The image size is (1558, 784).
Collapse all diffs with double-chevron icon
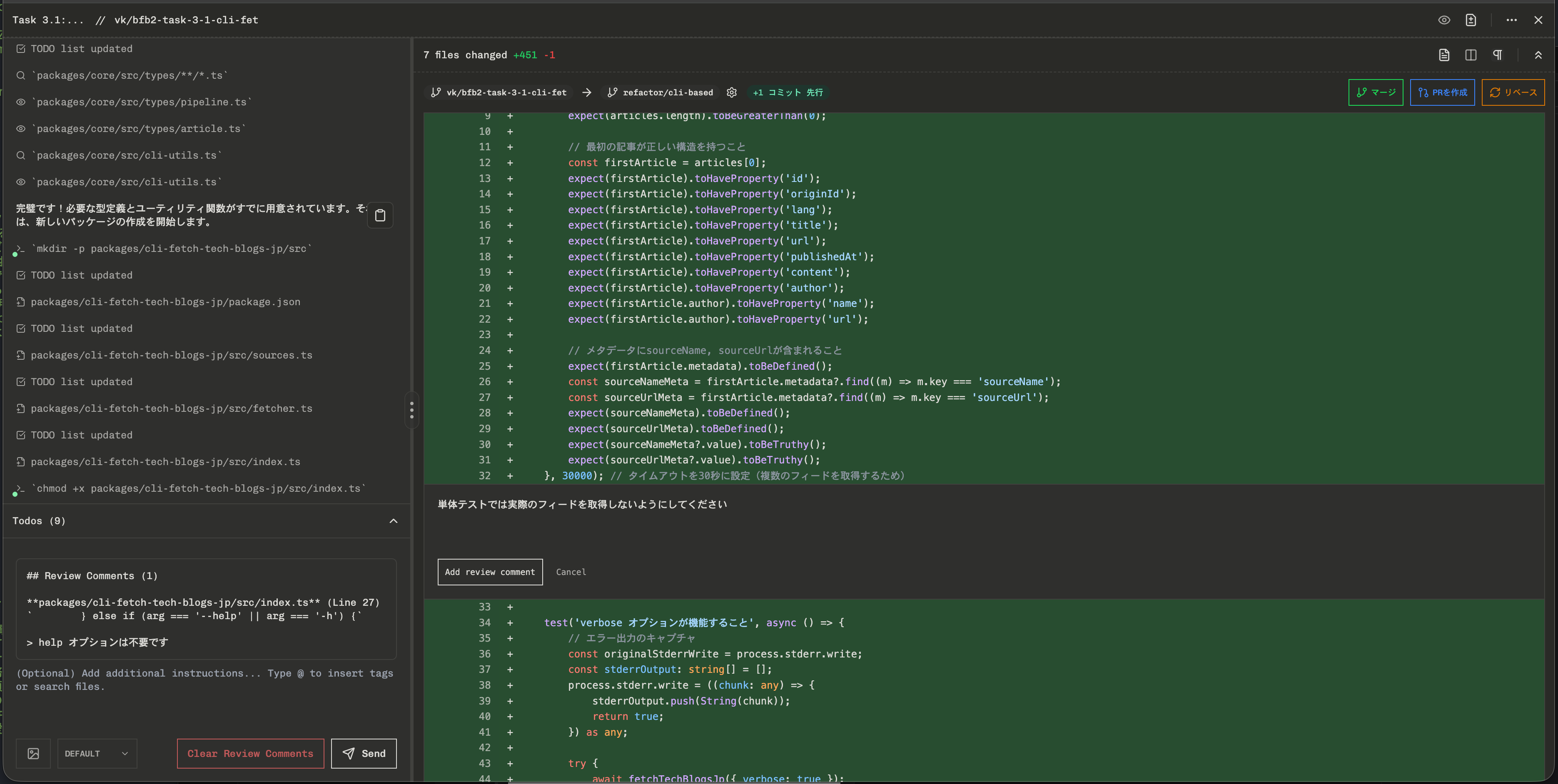(x=1538, y=55)
